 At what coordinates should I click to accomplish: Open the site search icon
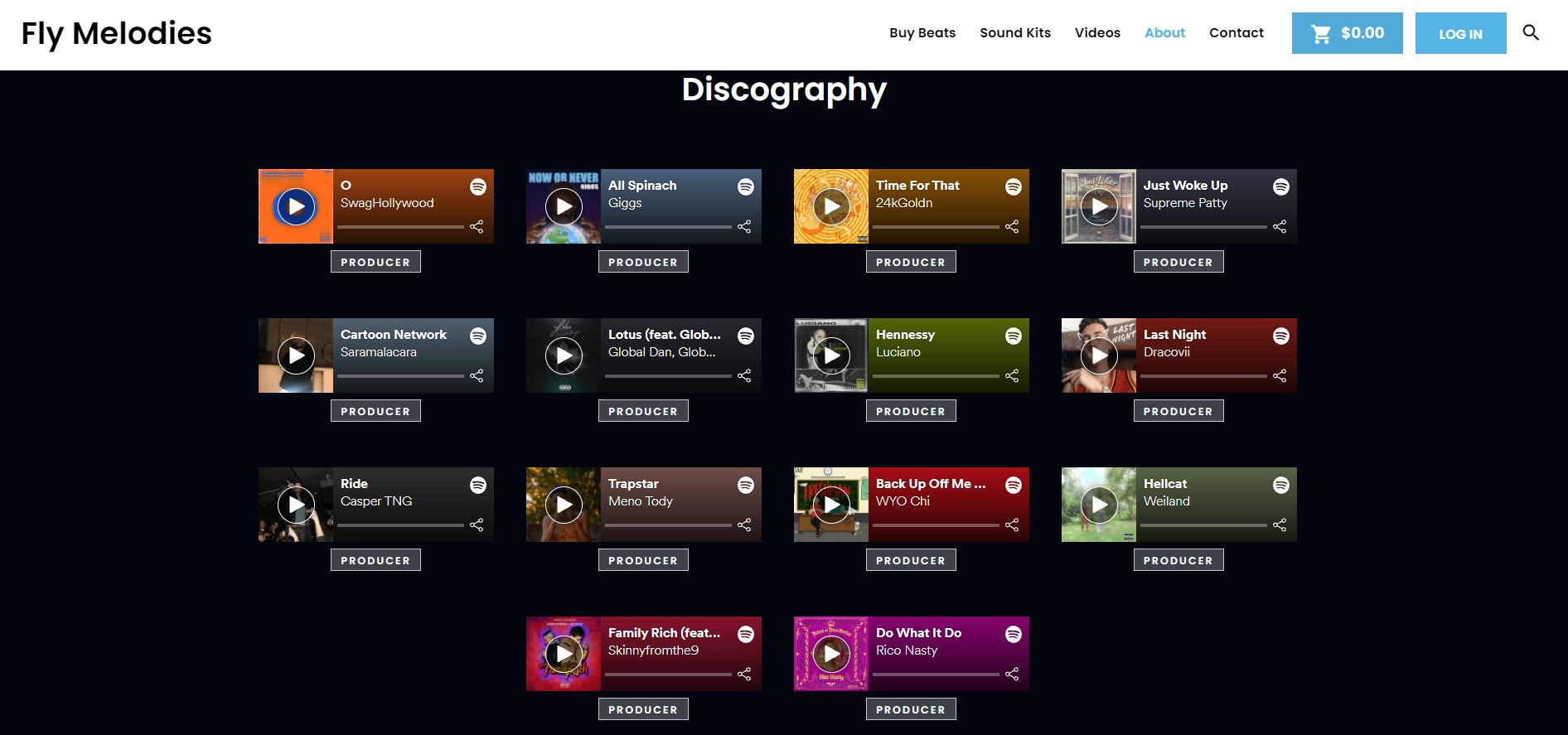(x=1531, y=32)
